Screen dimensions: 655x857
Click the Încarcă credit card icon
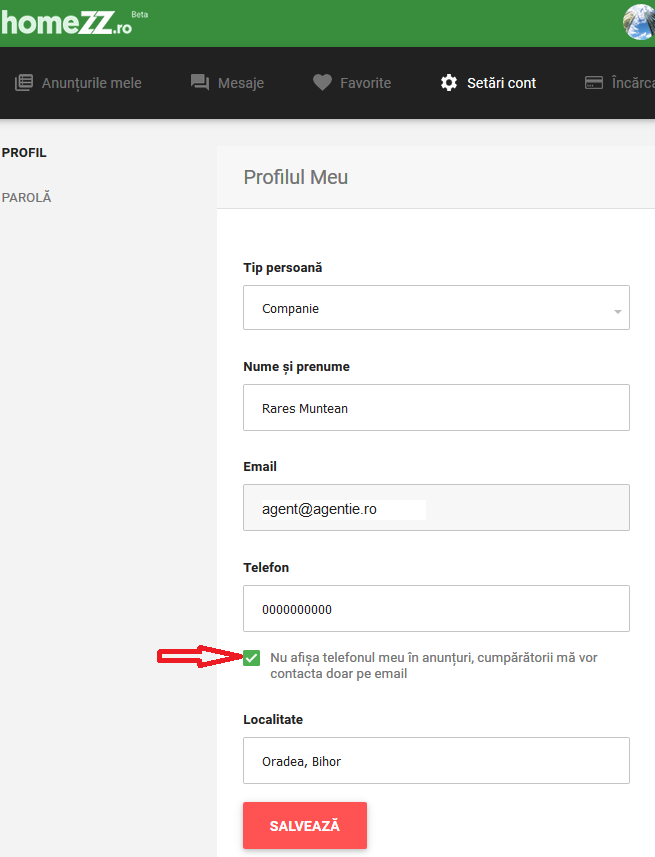click(594, 83)
